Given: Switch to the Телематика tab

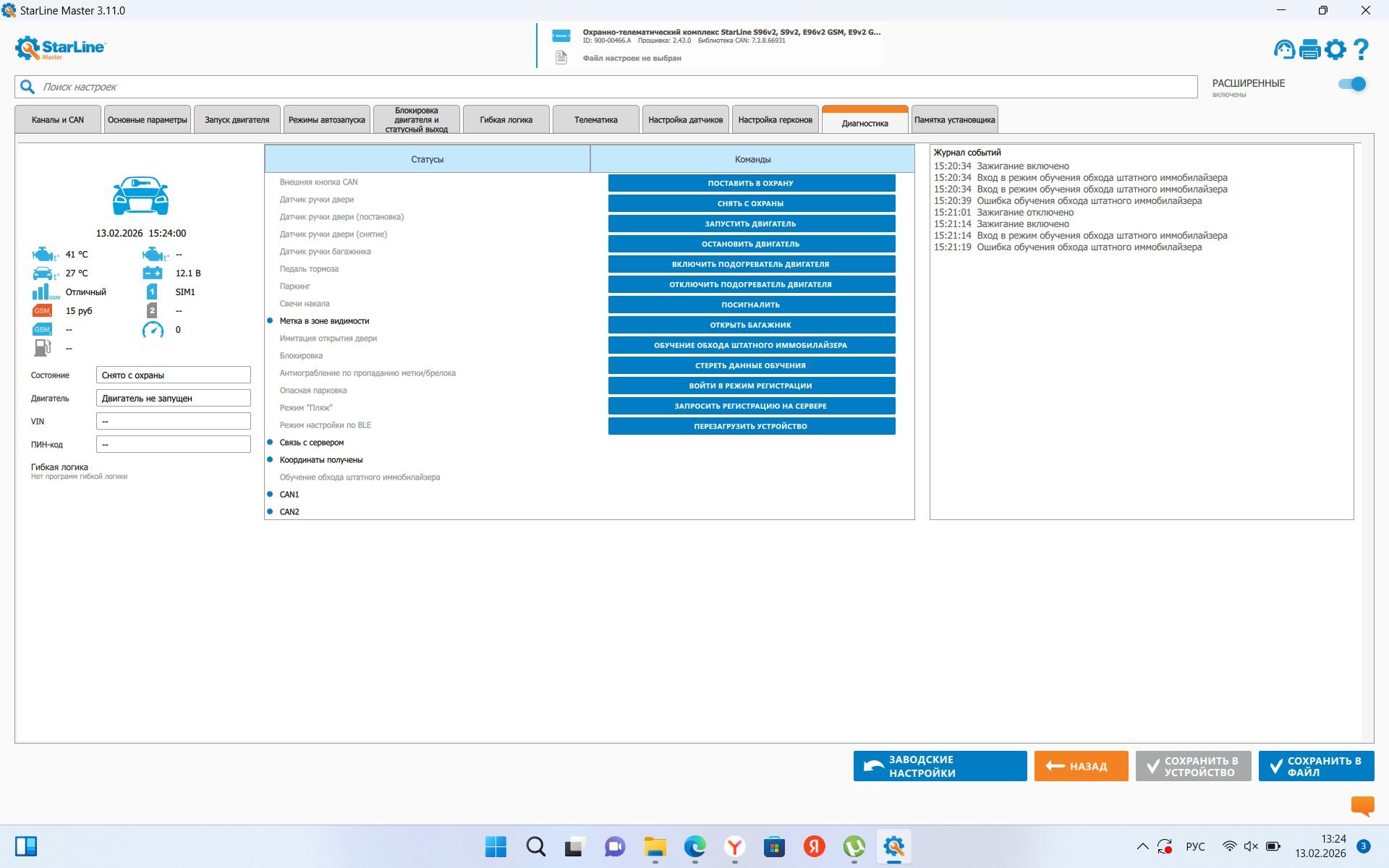Looking at the screenshot, I should [595, 120].
